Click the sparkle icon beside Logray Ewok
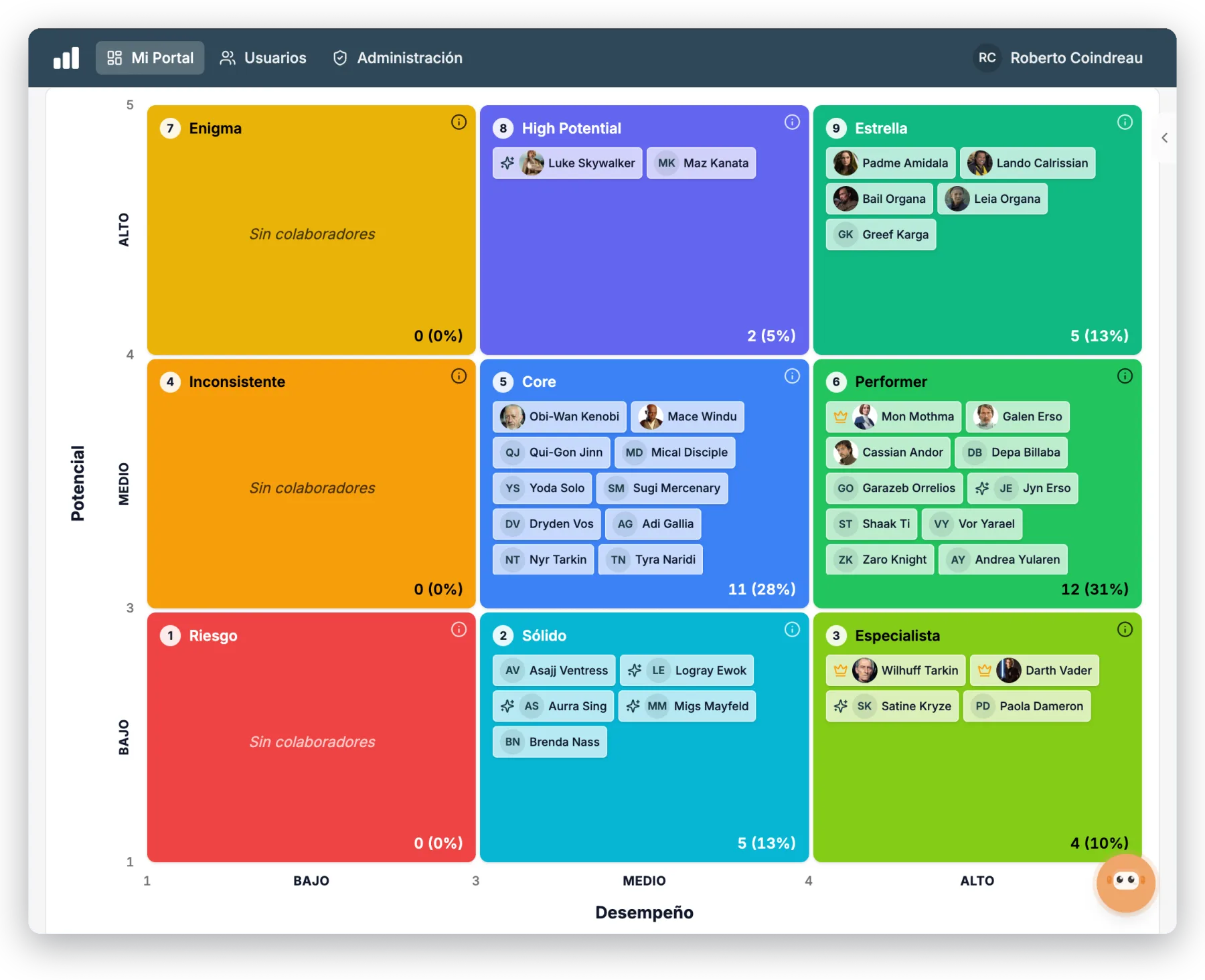The width and height of the screenshot is (1205, 980). (635, 670)
